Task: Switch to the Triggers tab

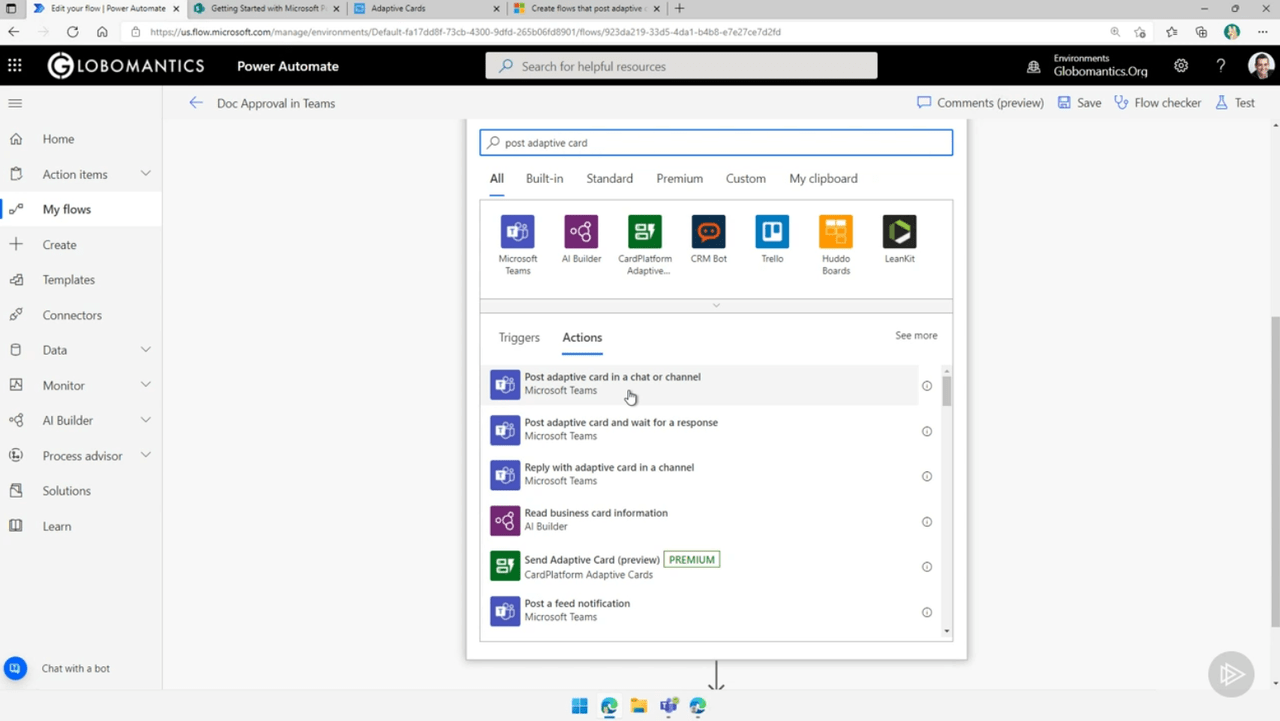Action: [519, 338]
